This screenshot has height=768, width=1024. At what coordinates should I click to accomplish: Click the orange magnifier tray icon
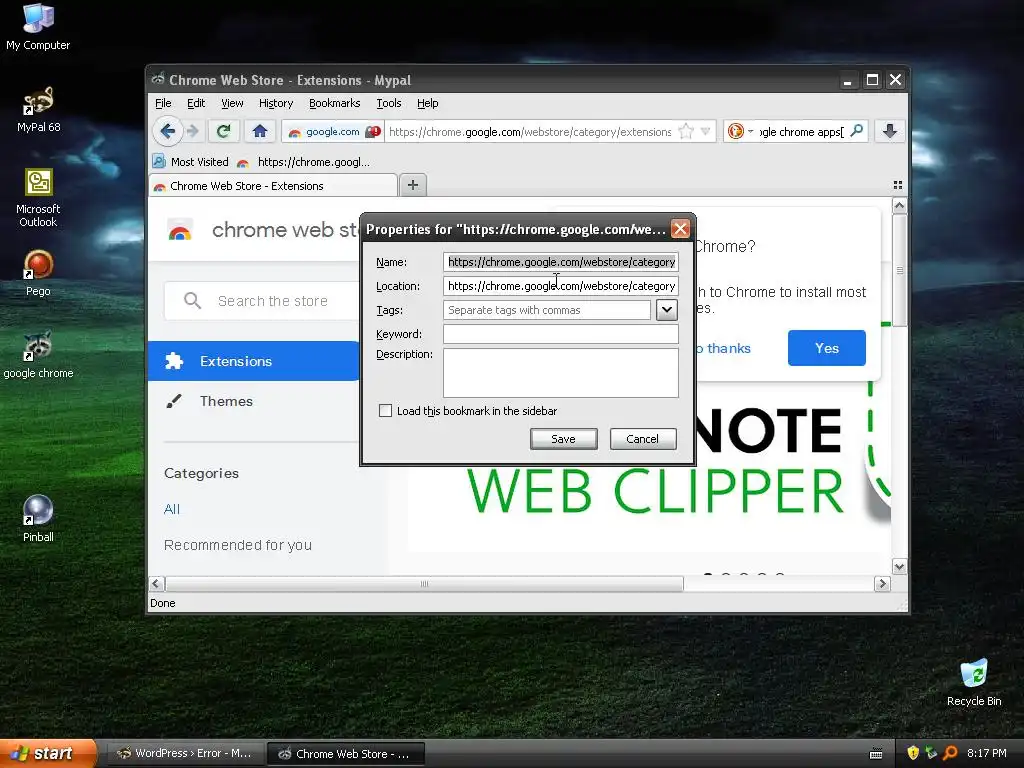click(950, 753)
